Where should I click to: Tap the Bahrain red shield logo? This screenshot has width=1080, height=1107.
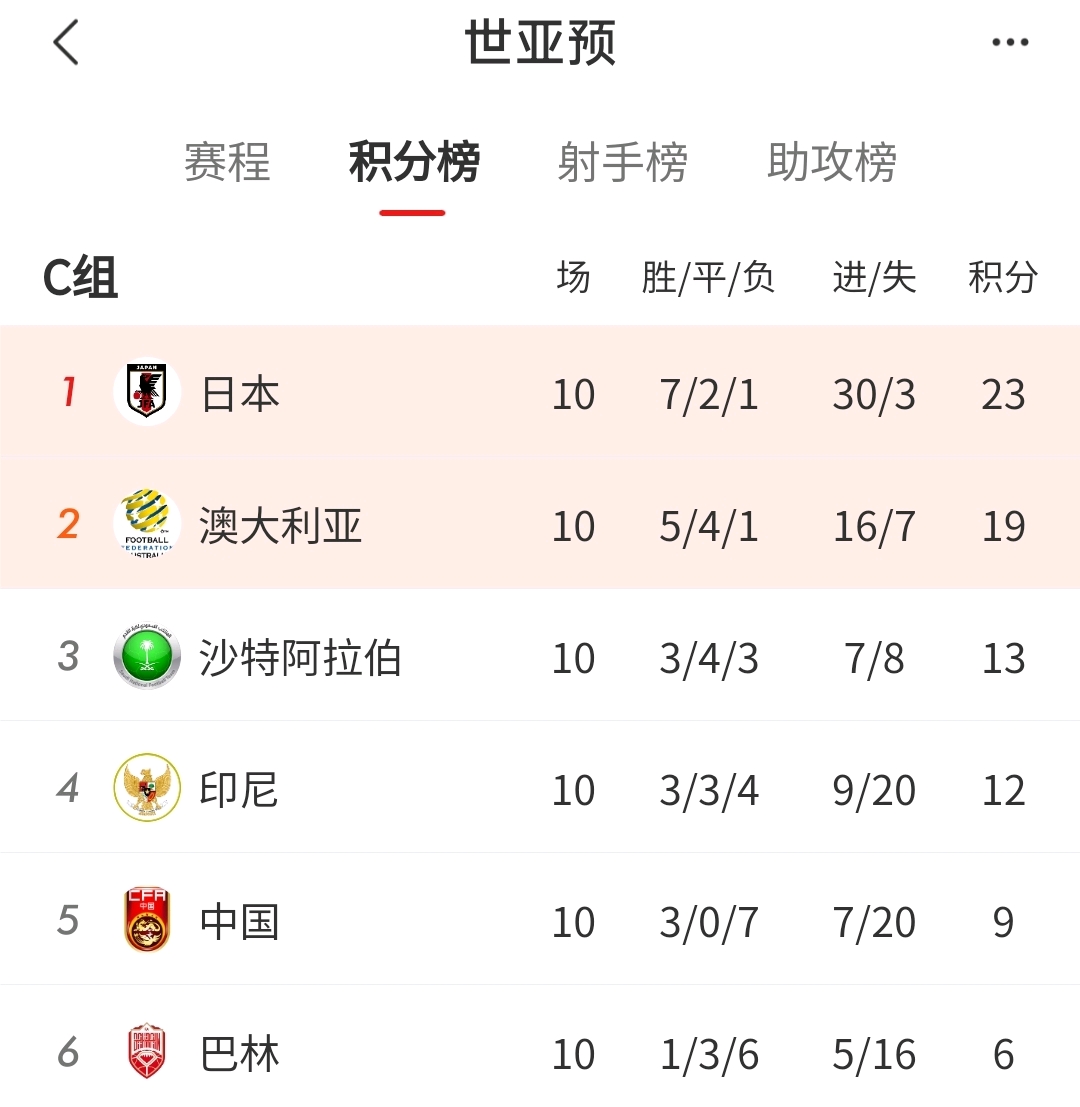coord(147,1052)
